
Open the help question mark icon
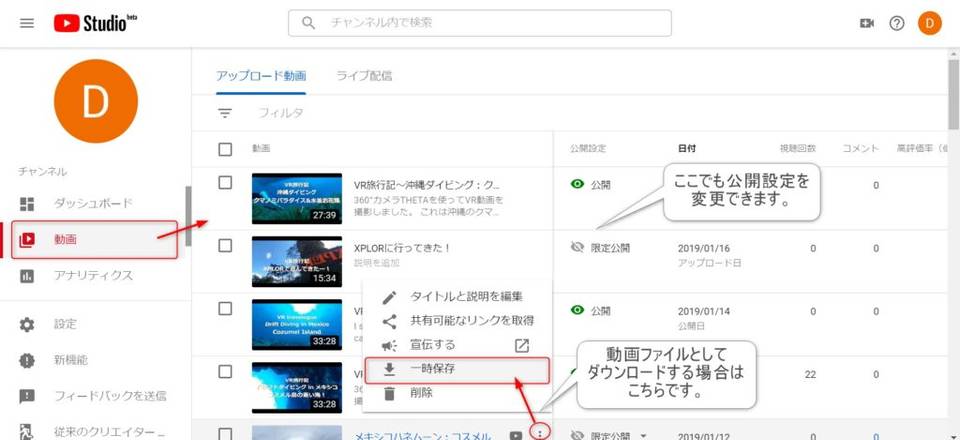[897, 23]
